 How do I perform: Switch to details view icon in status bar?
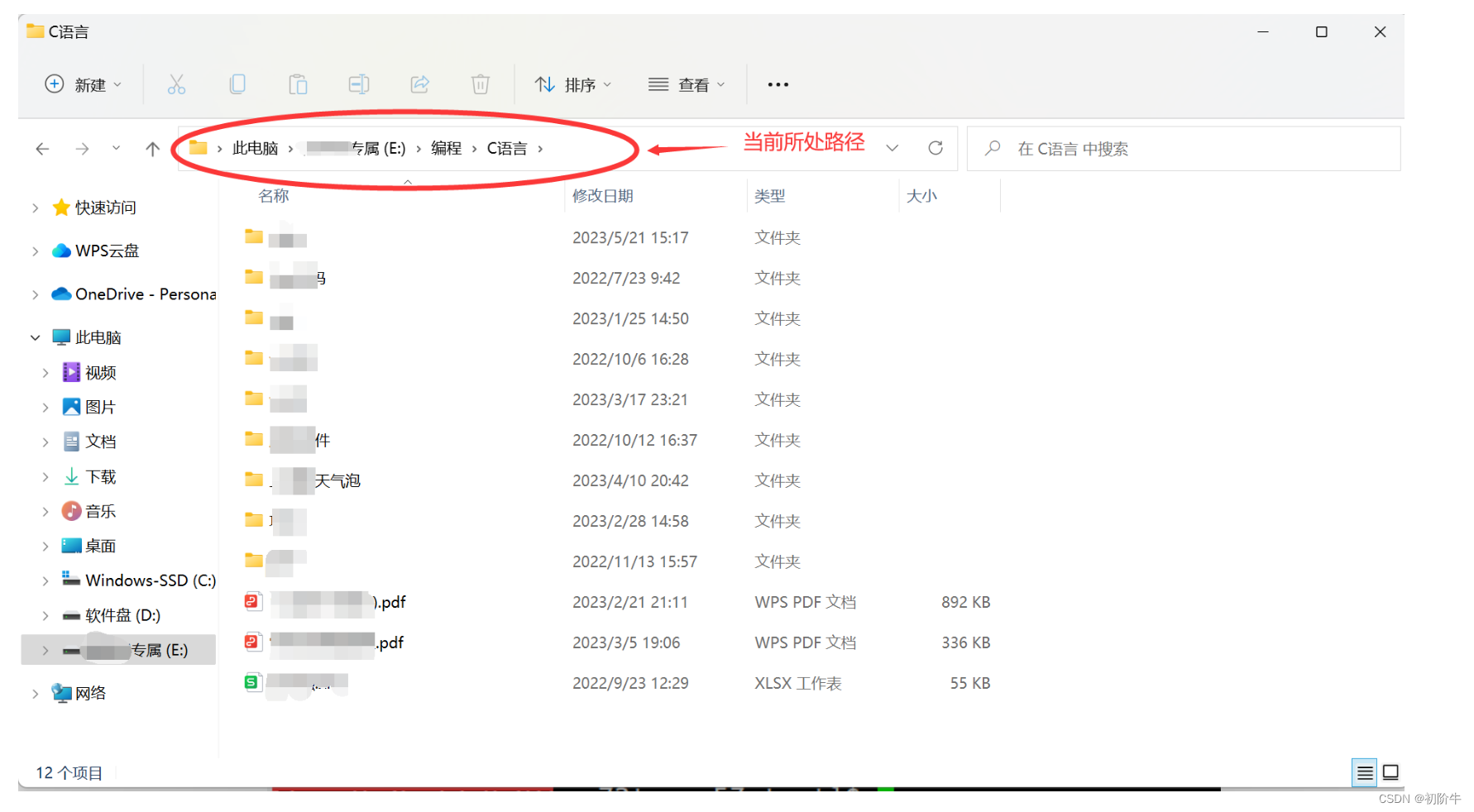pos(1365,772)
